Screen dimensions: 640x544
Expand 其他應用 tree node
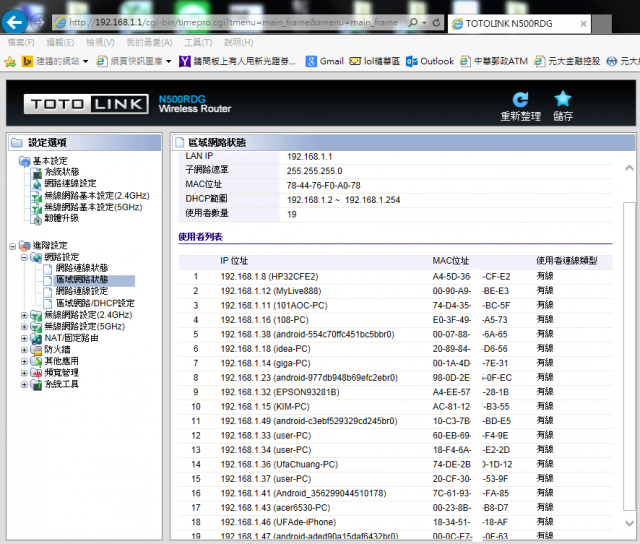coord(24,361)
